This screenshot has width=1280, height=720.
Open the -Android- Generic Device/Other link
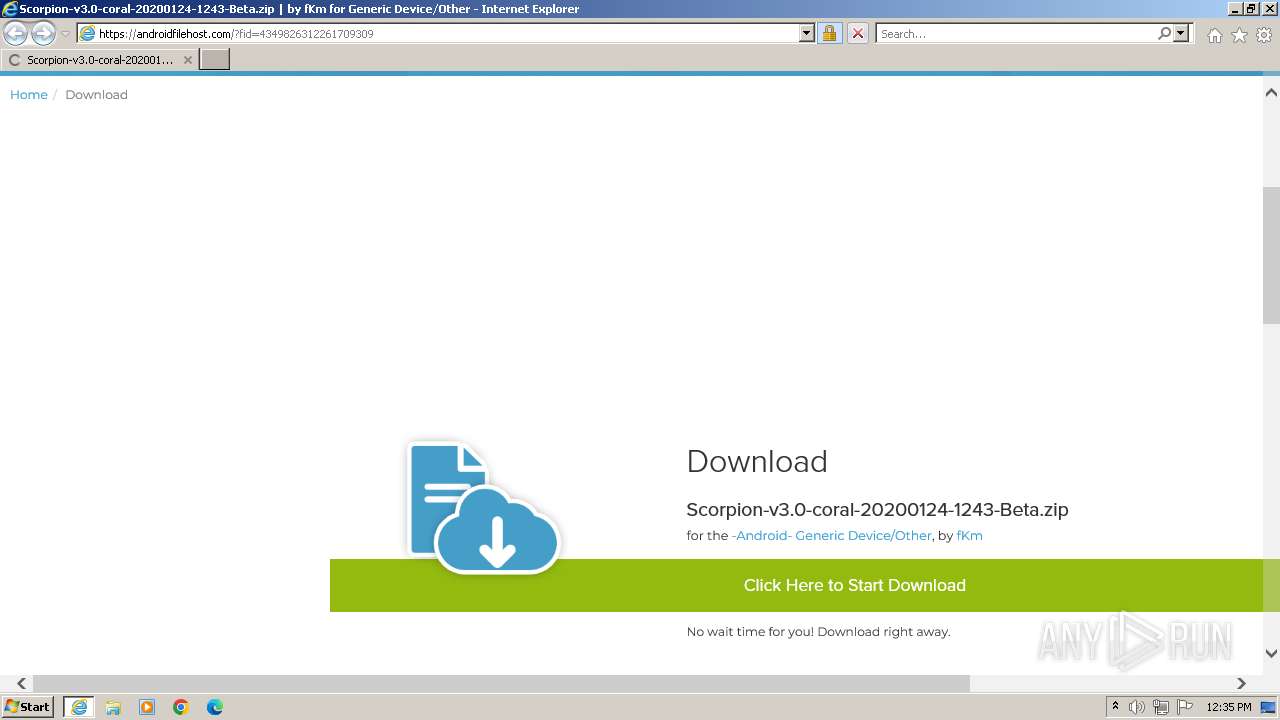pos(831,535)
